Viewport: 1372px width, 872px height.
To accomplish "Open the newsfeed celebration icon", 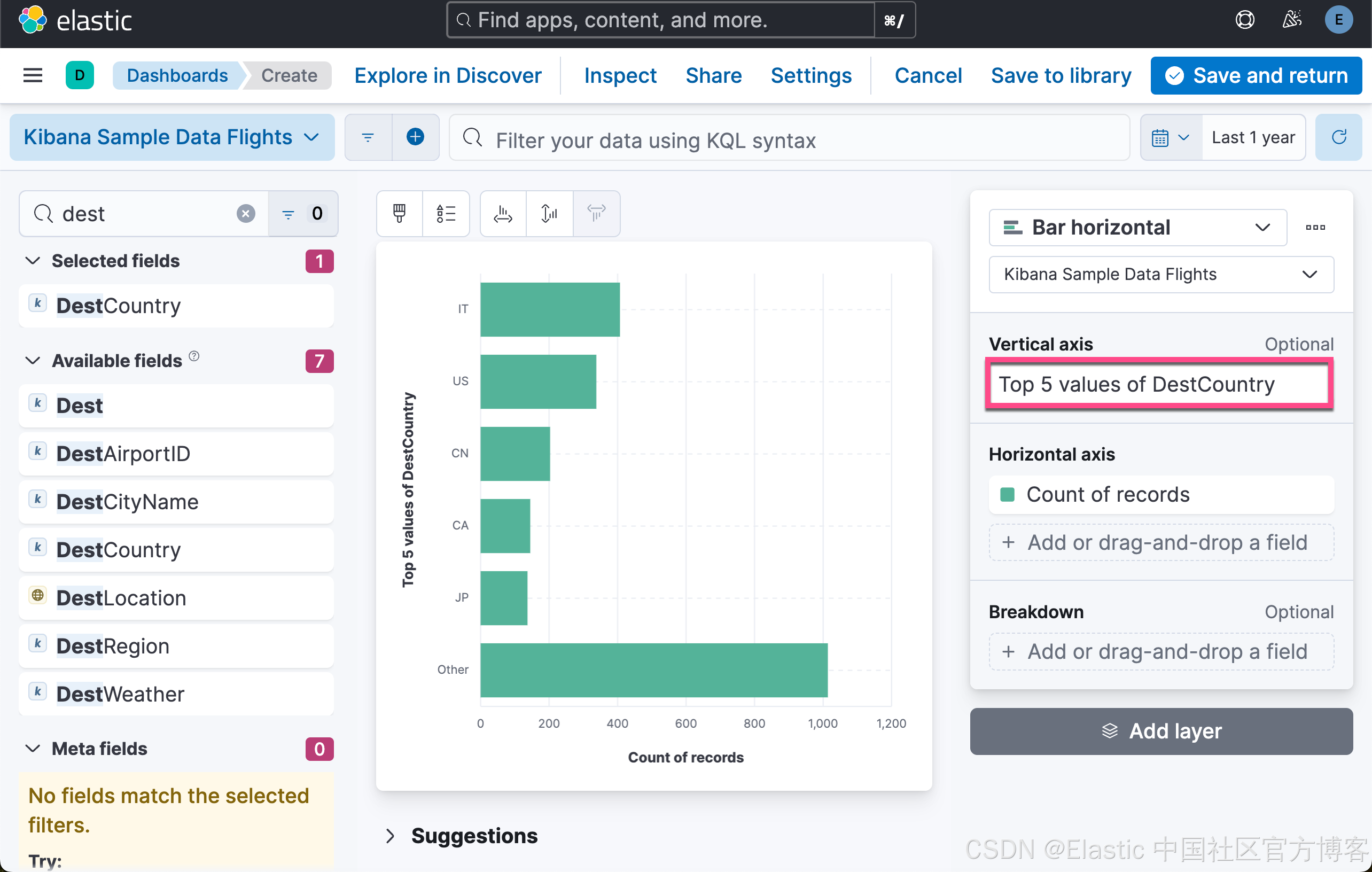I will pyautogui.click(x=1292, y=20).
